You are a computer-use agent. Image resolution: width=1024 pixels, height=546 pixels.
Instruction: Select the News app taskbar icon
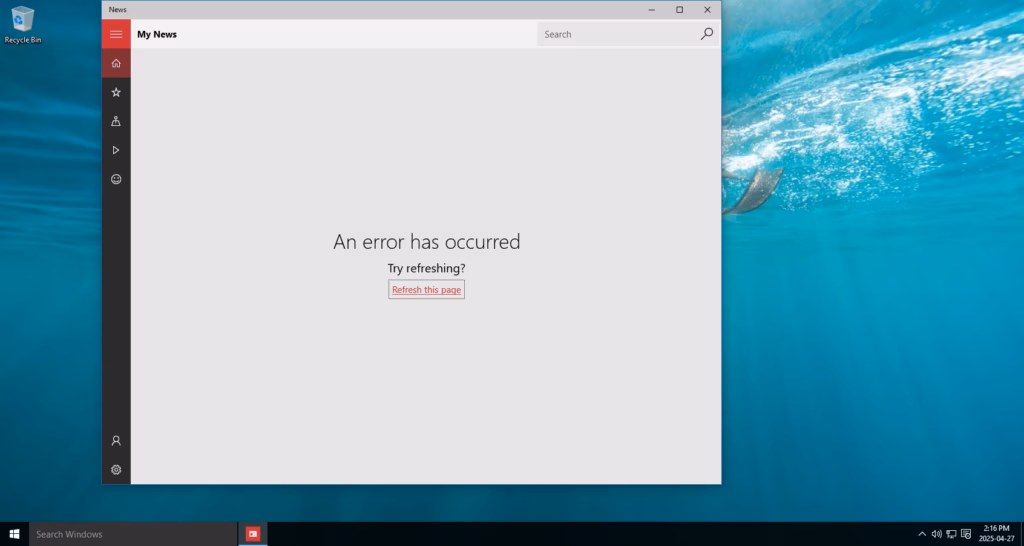pyautogui.click(x=253, y=534)
